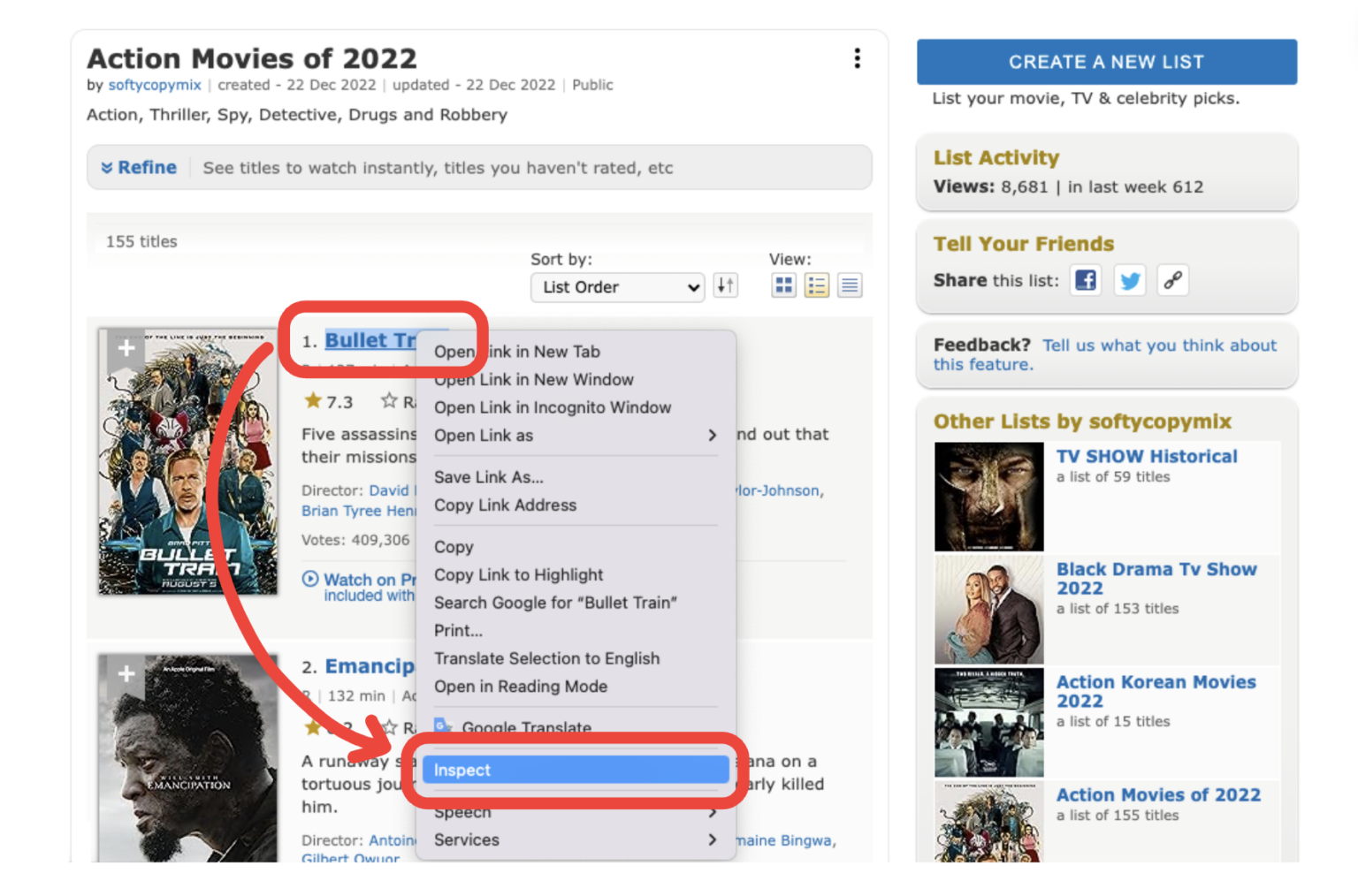The width and height of the screenshot is (1358, 896).
Task: Expand the Refine filter options
Action: 138,167
